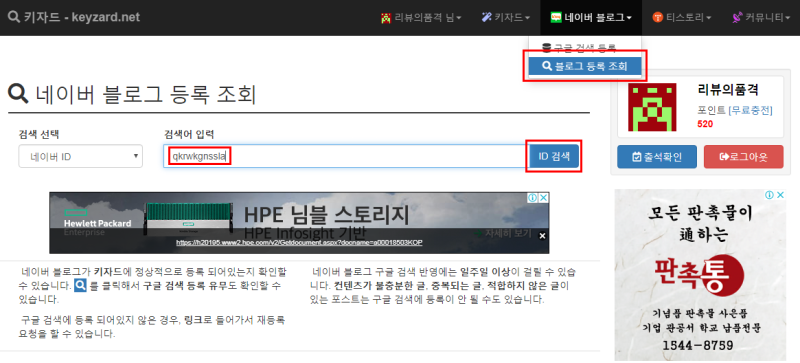
Task: Click the 키자드 - keyzard.net site logo
Action: [73, 17]
